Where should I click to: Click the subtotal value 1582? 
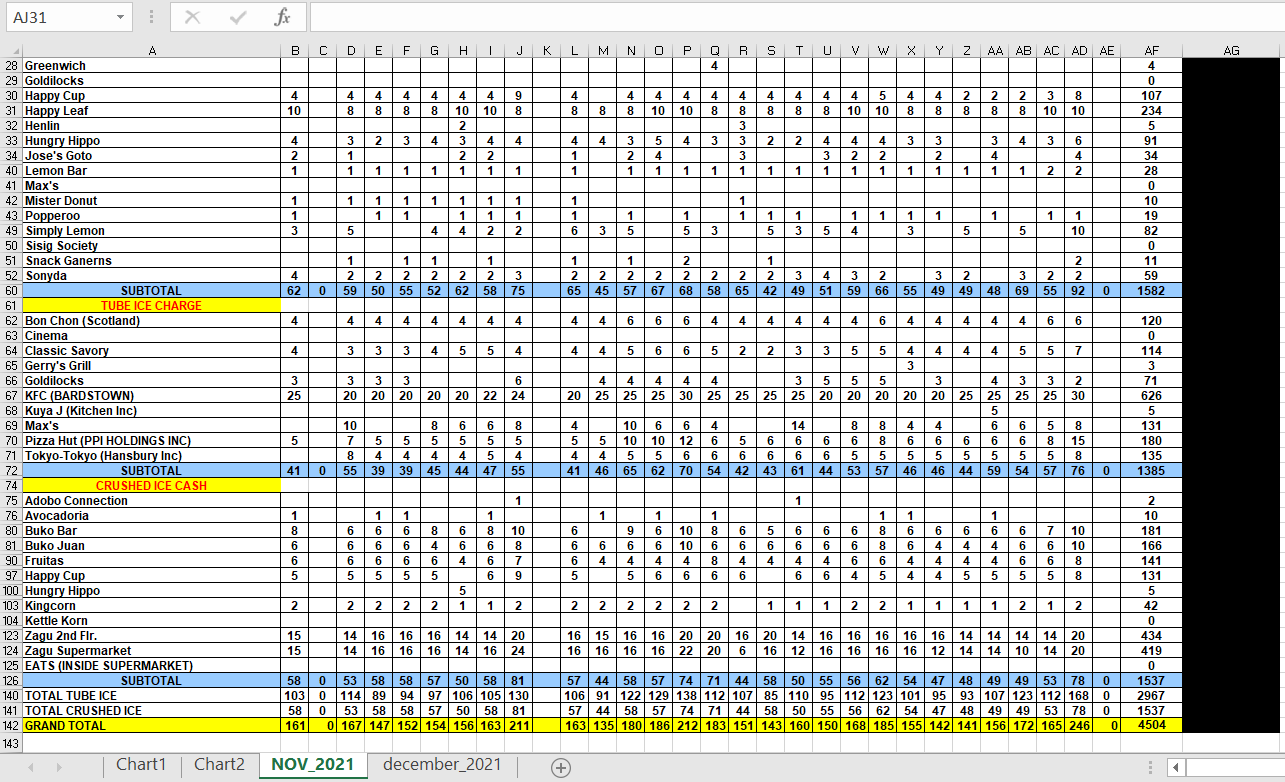click(x=1152, y=291)
